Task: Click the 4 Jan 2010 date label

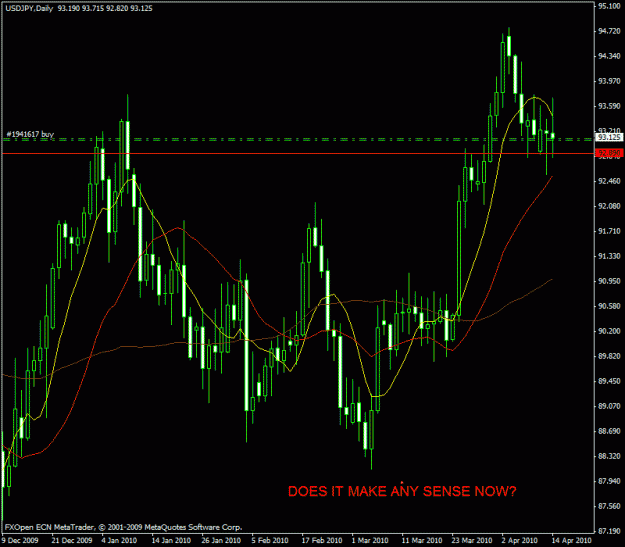Action: (x=119, y=541)
